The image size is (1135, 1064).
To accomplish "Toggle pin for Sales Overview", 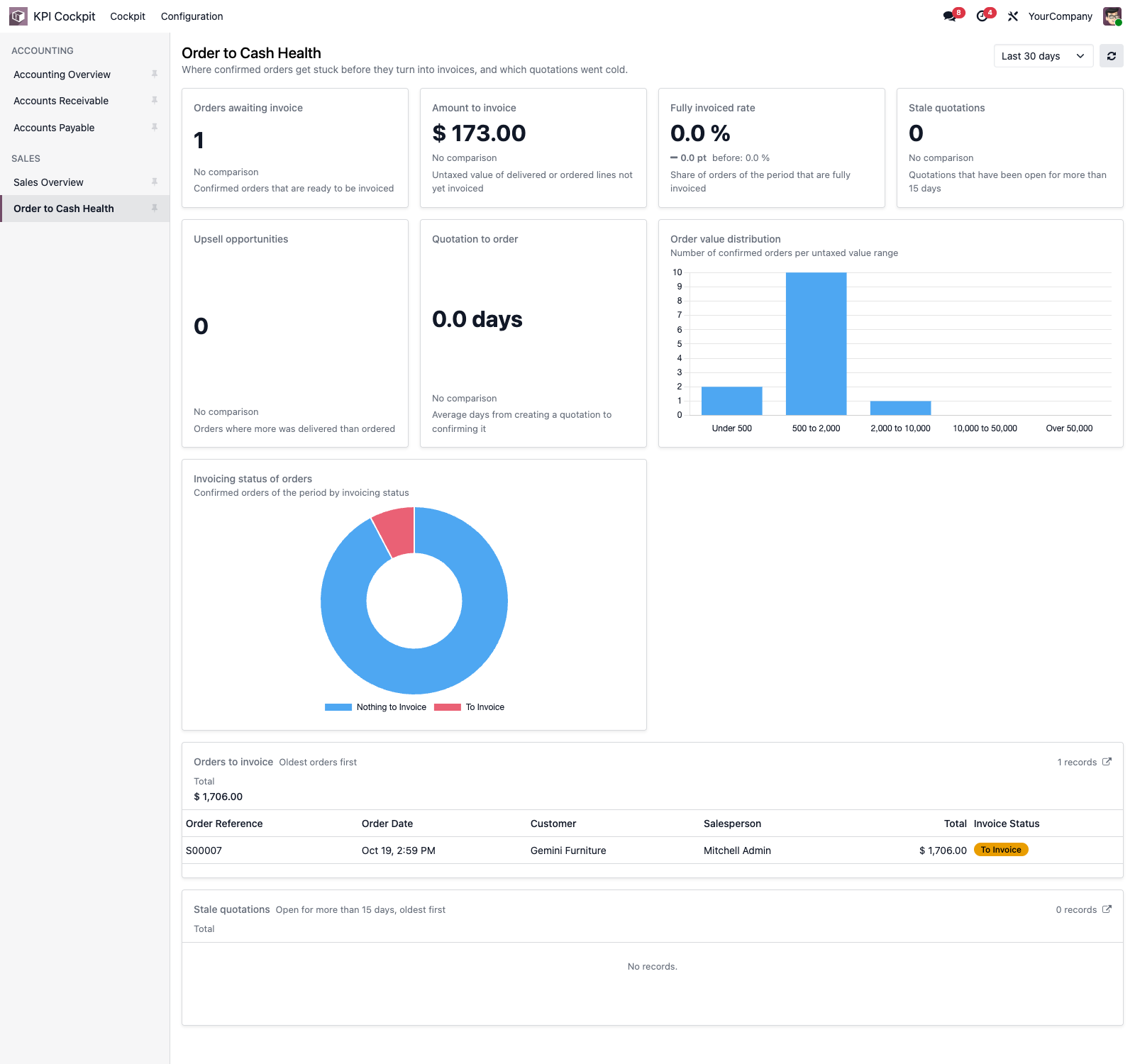I will coord(154,182).
